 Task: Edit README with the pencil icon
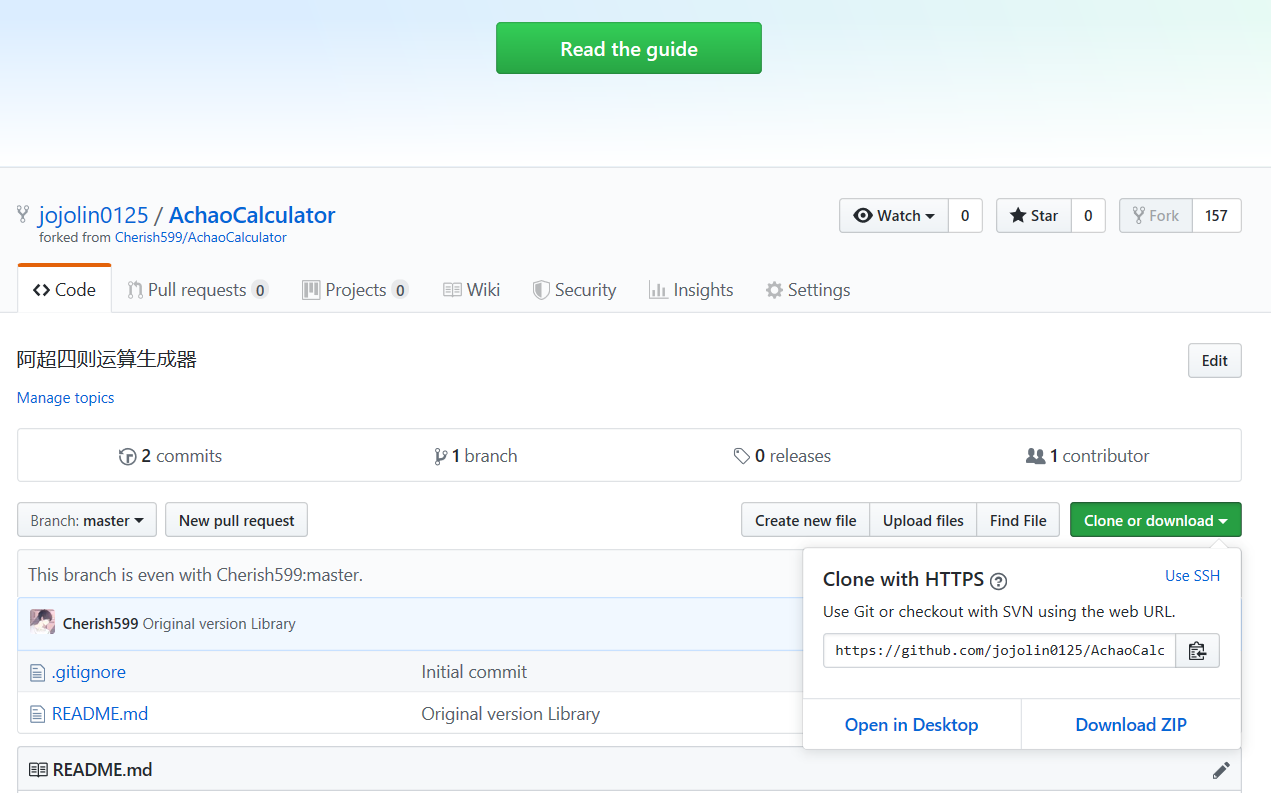(1220, 770)
